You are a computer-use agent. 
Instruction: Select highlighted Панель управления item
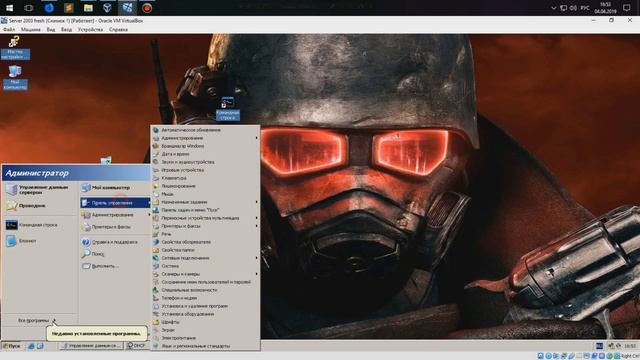coord(115,203)
